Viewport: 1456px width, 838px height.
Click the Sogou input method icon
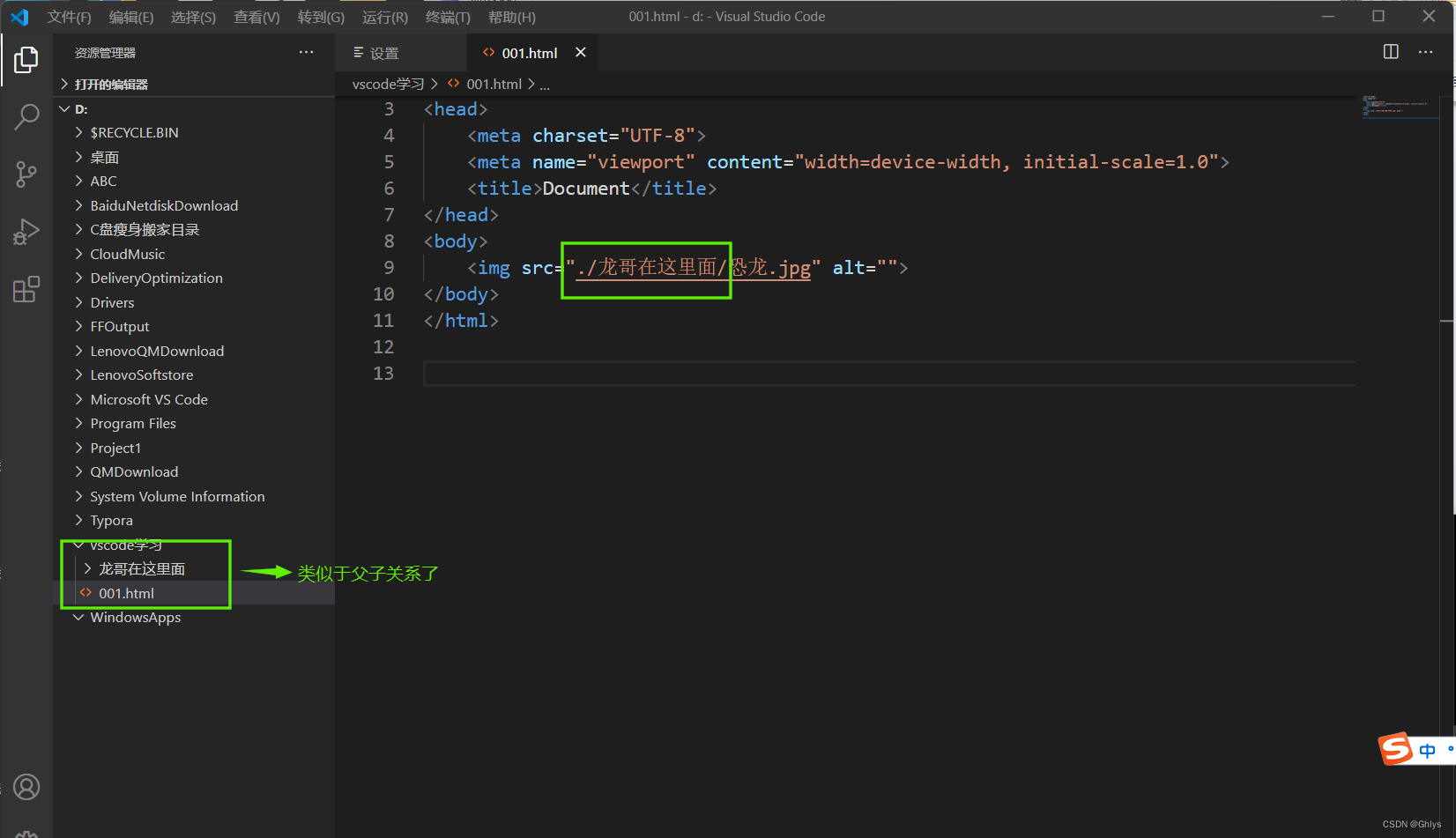tap(1396, 750)
